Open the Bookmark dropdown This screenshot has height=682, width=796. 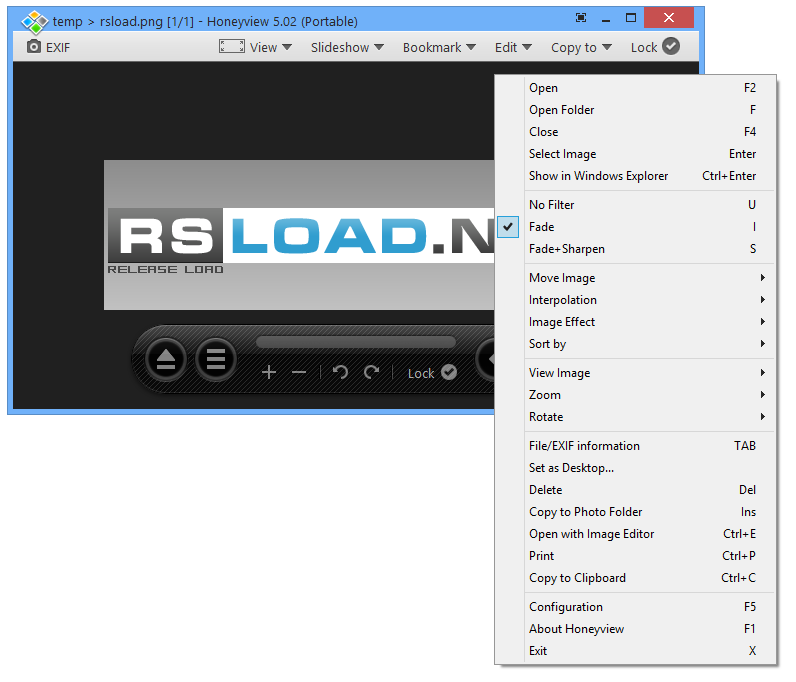tap(439, 47)
